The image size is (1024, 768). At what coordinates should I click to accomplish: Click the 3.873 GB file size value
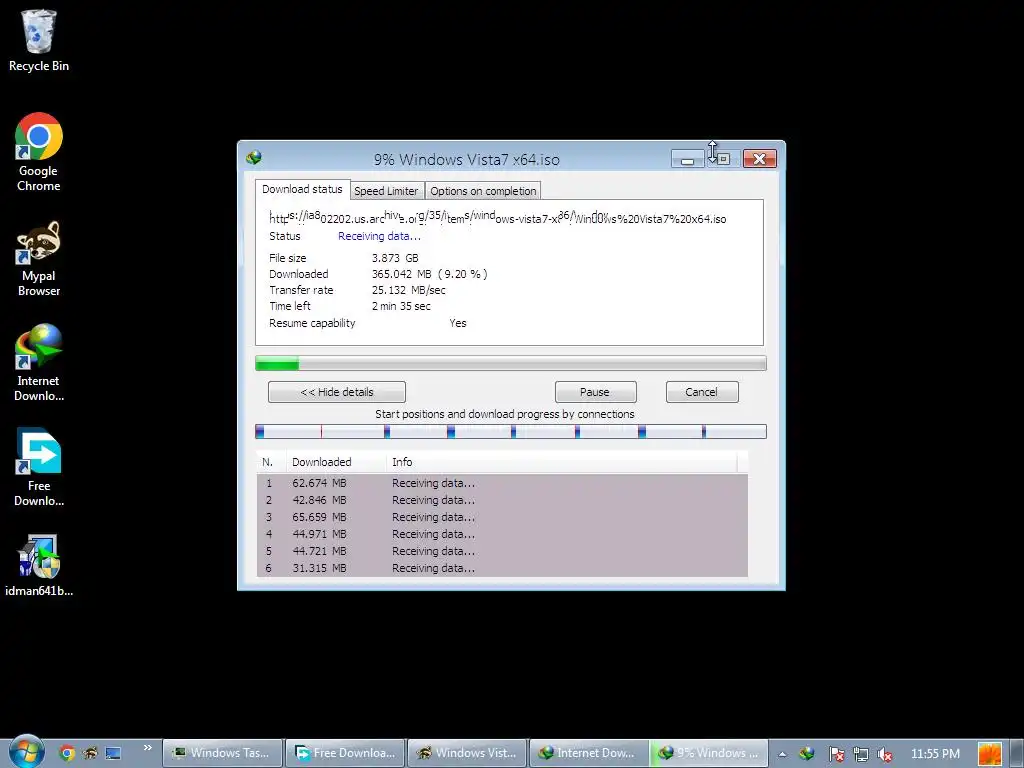(x=395, y=258)
